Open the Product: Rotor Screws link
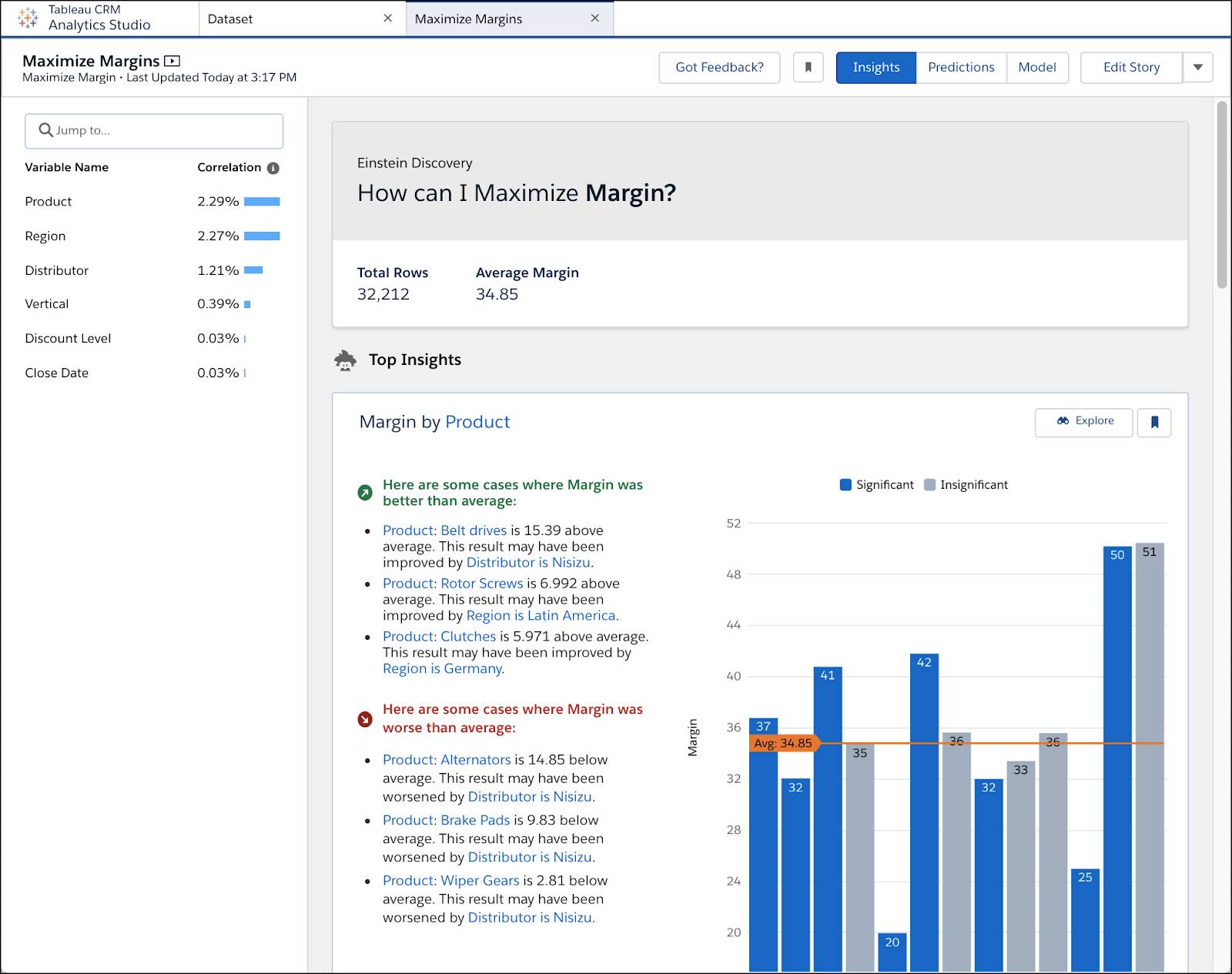Screen dimensions: 1232x974 pos(453,584)
